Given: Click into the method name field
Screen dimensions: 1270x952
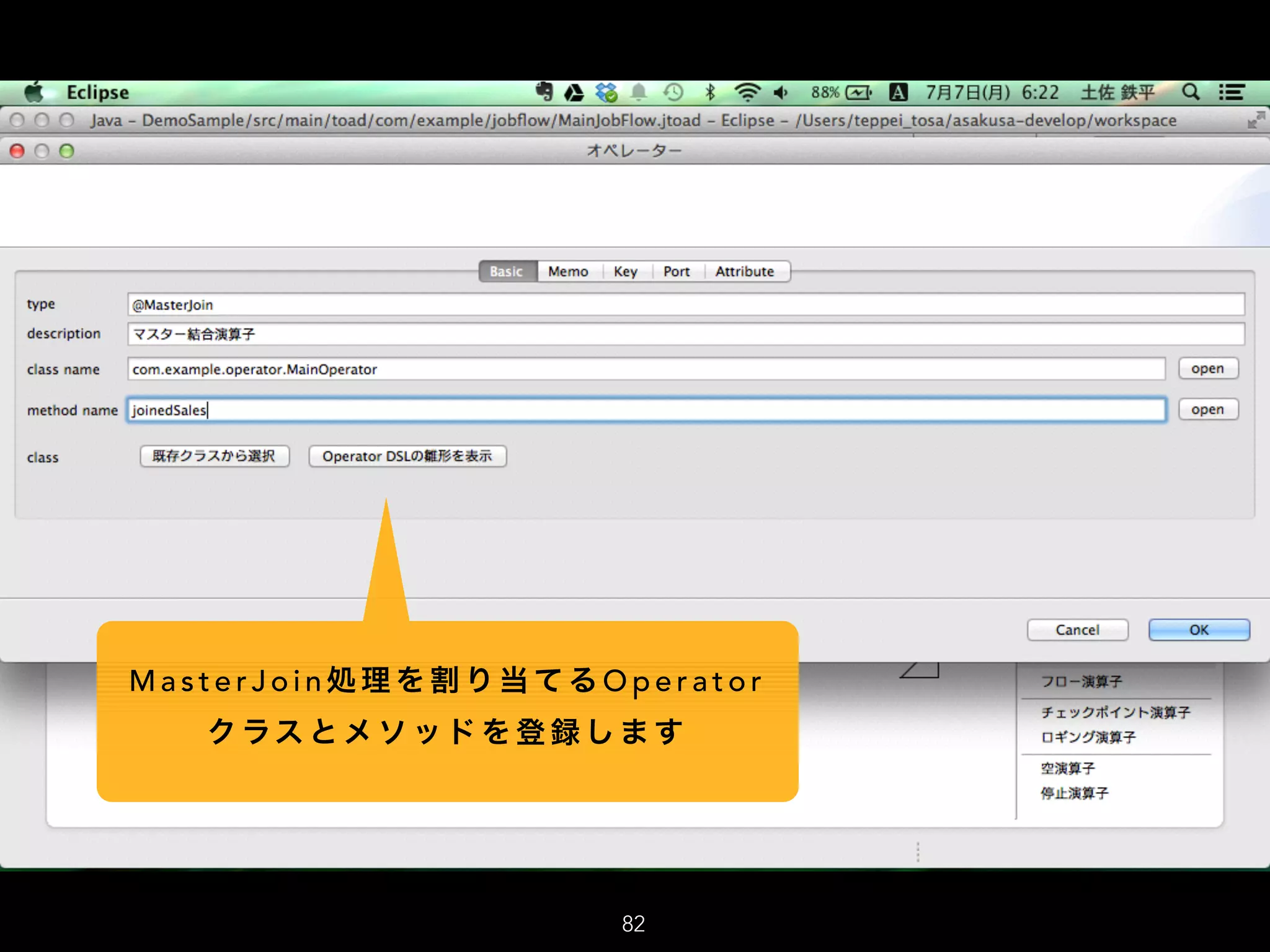Looking at the screenshot, I should pyautogui.click(x=645, y=410).
